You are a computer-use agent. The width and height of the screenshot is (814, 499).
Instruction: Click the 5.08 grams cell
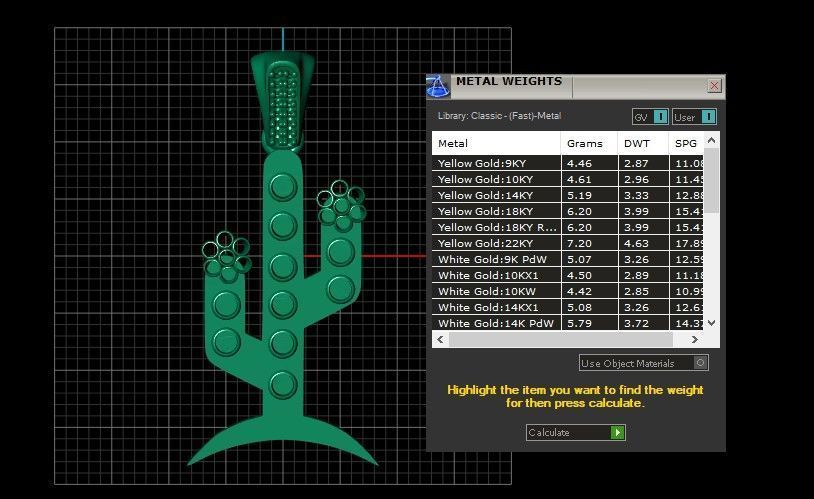590,307
